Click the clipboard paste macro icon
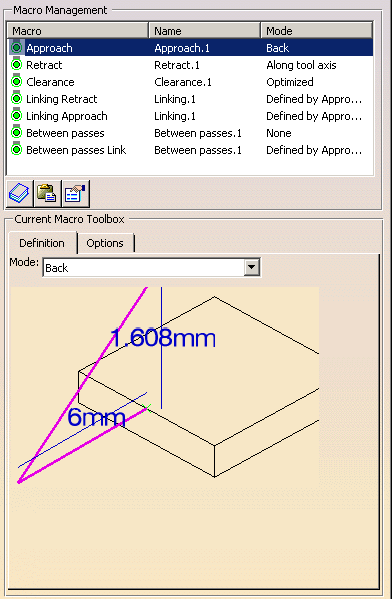Screen dimensions: 392x599 click(47, 193)
